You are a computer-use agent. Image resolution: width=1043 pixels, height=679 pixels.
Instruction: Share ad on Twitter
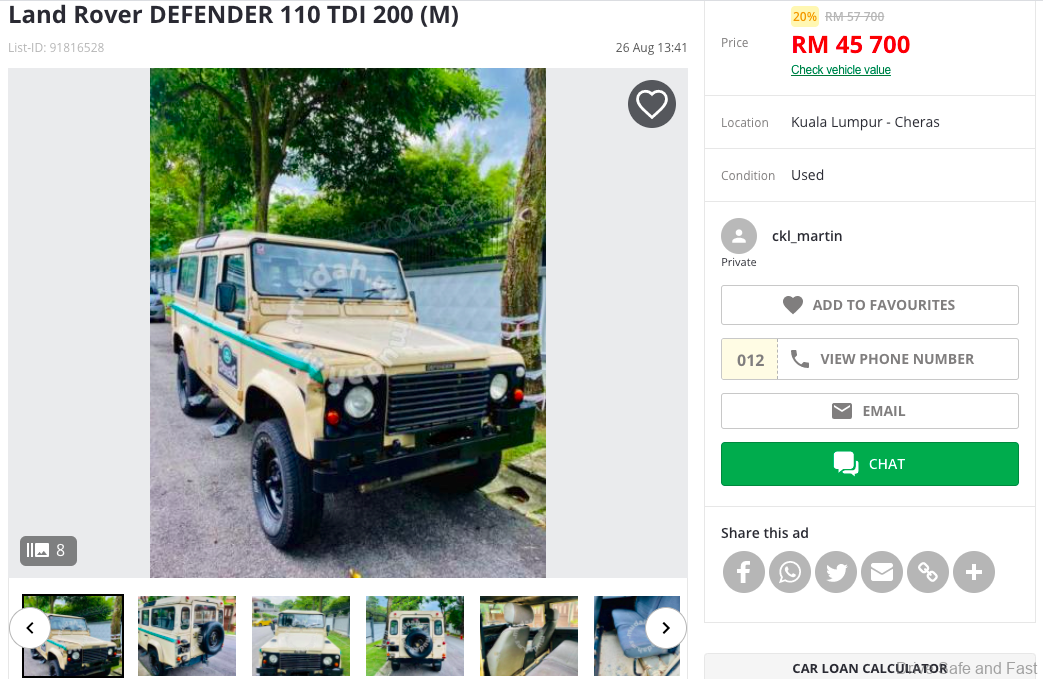point(836,572)
